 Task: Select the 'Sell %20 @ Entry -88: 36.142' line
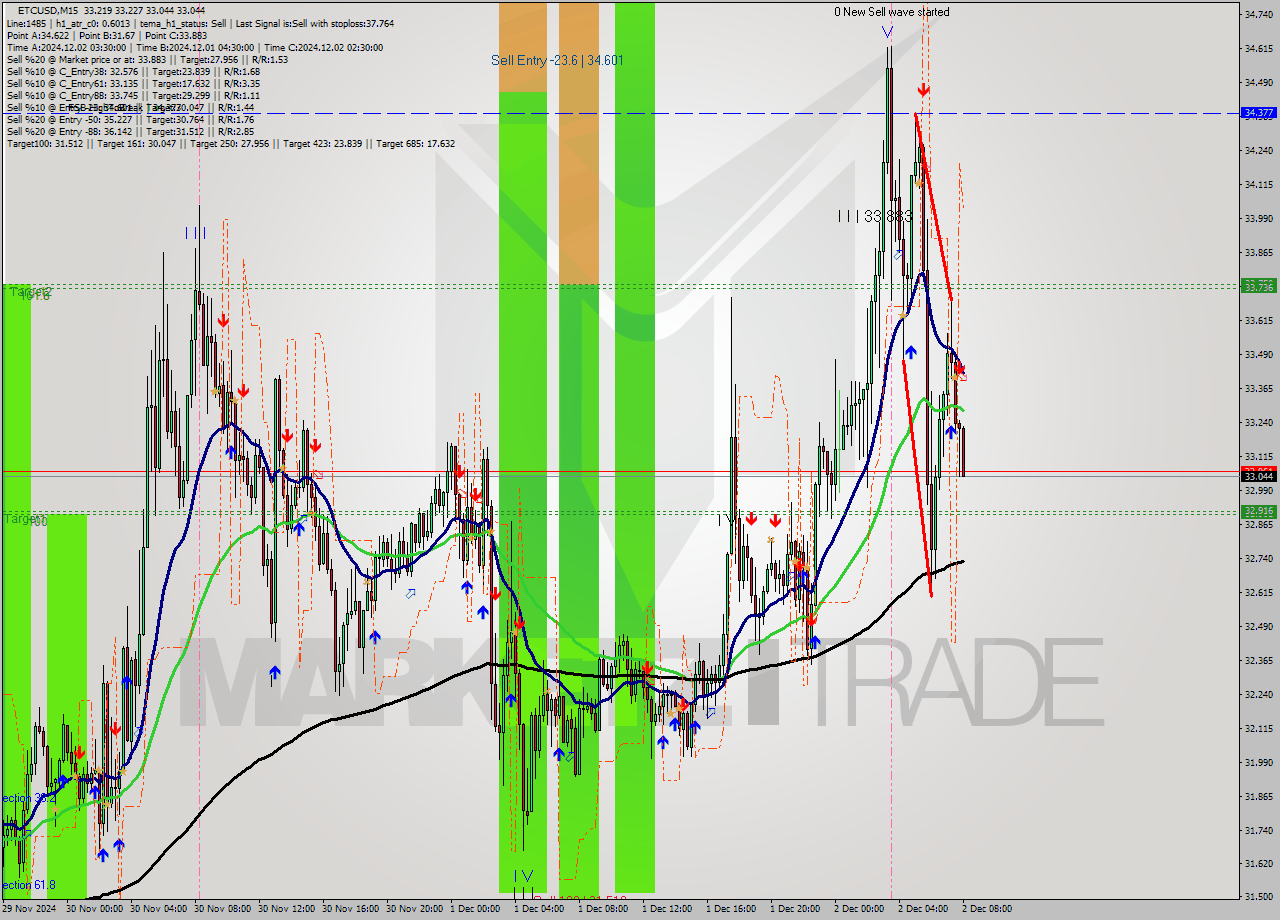point(130,131)
